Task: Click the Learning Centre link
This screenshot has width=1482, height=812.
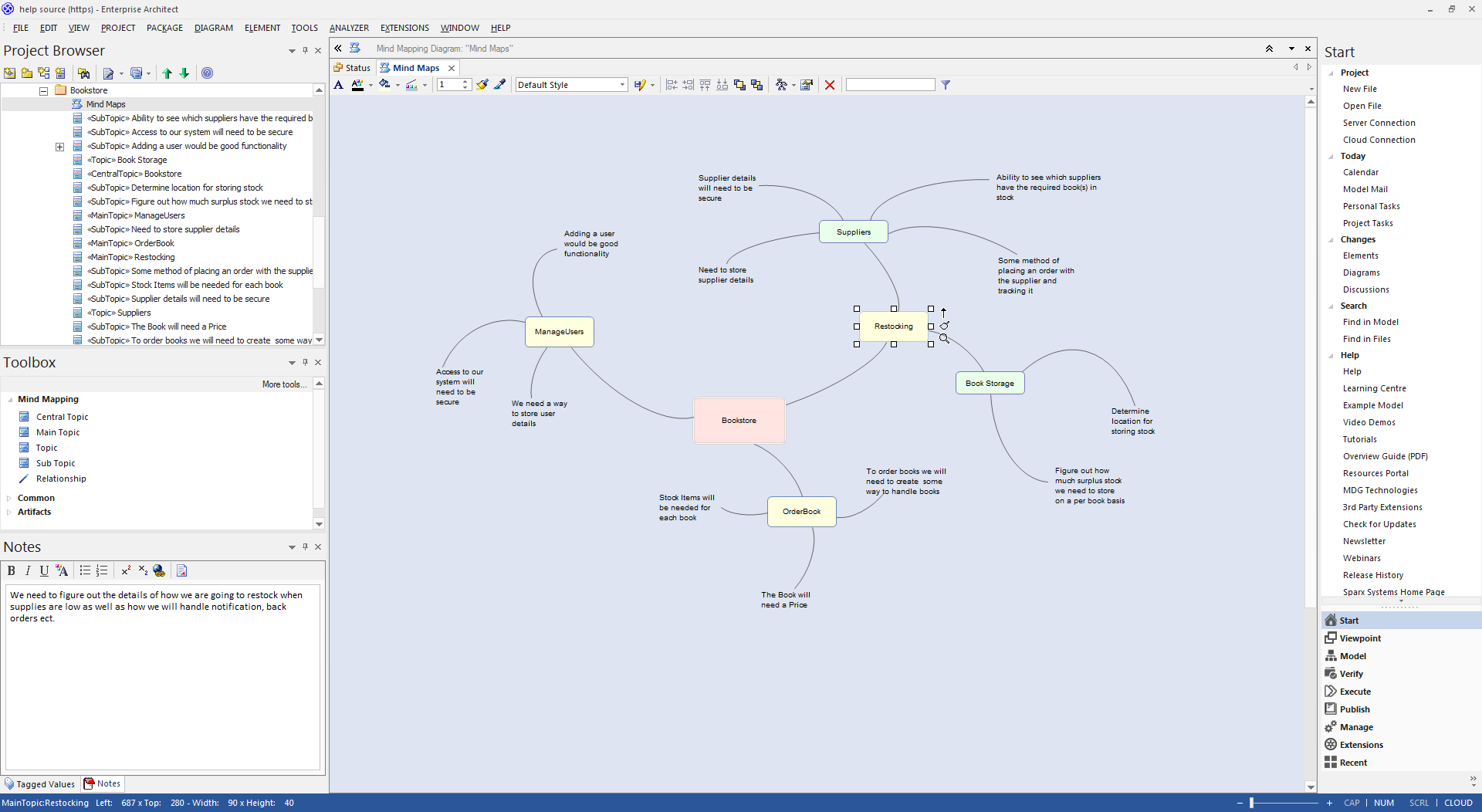Action: (1374, 388)
